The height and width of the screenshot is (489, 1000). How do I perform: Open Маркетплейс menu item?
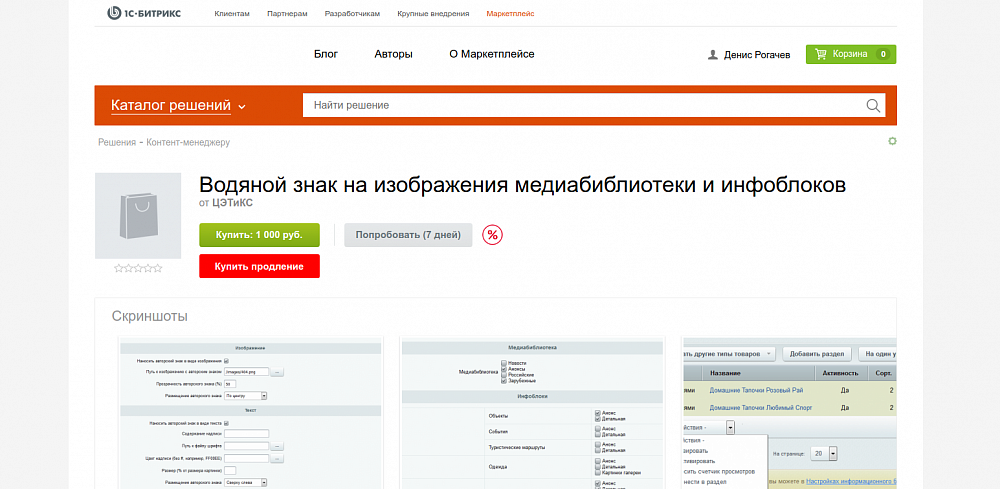pos(510,13)
